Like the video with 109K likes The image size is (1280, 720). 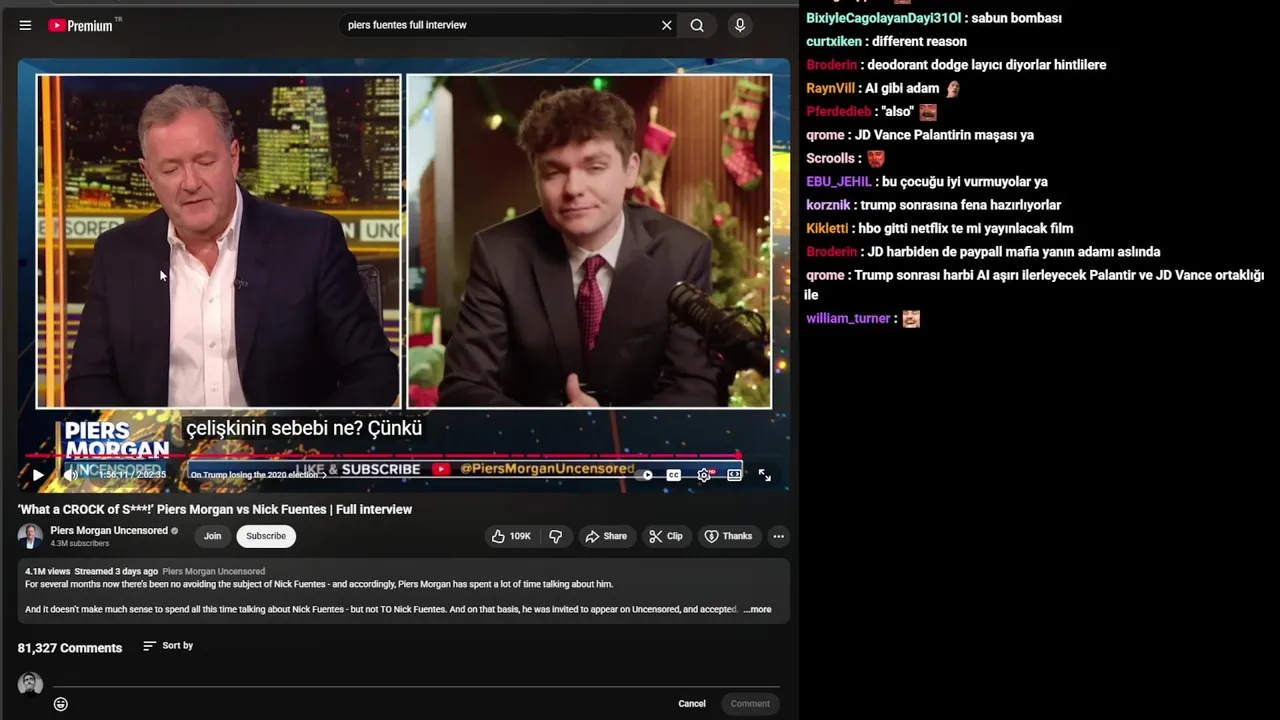click(x=511, y=536)
